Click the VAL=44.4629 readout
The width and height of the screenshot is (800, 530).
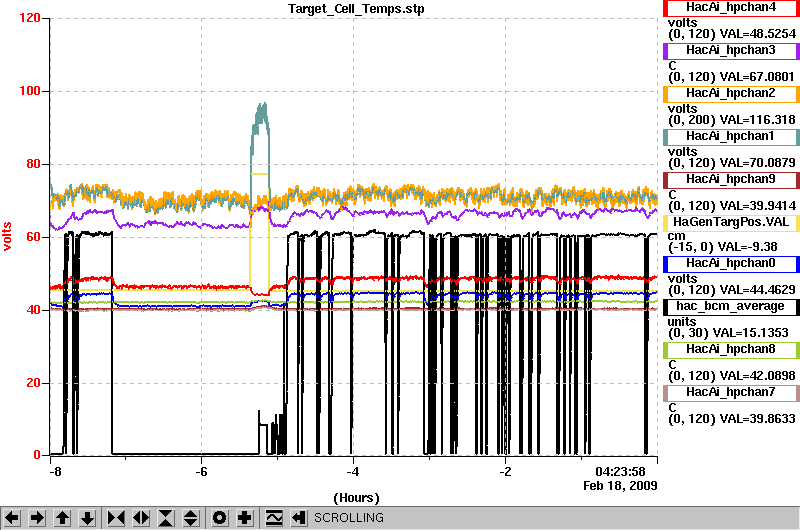click(x=757, y=290)
